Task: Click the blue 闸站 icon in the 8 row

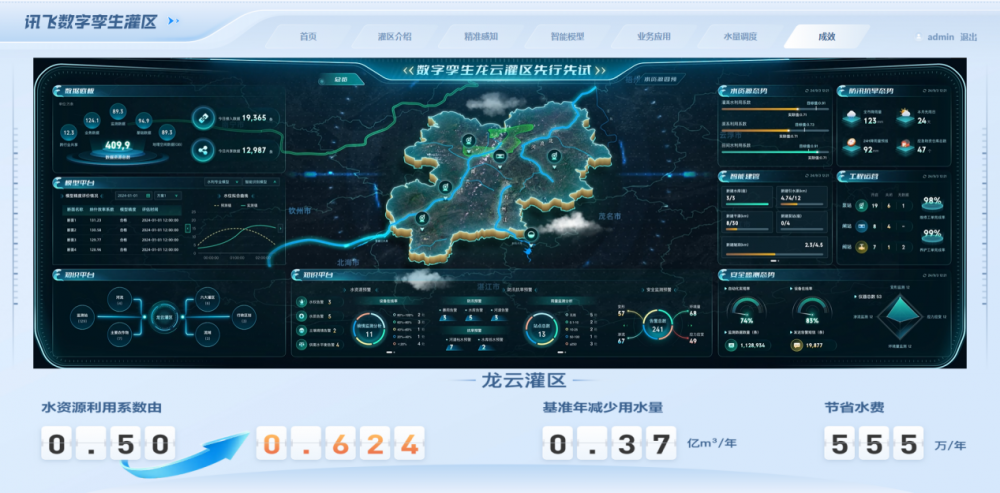Action: pos(862,226)
